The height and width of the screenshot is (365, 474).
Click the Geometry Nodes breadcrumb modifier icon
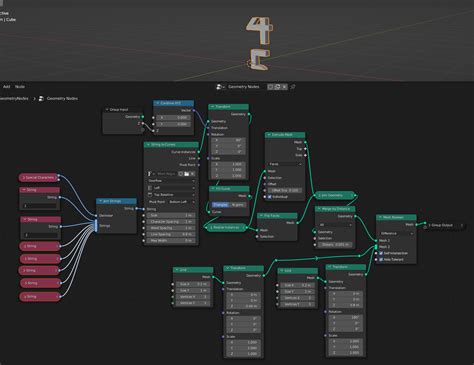pos(41,99)
